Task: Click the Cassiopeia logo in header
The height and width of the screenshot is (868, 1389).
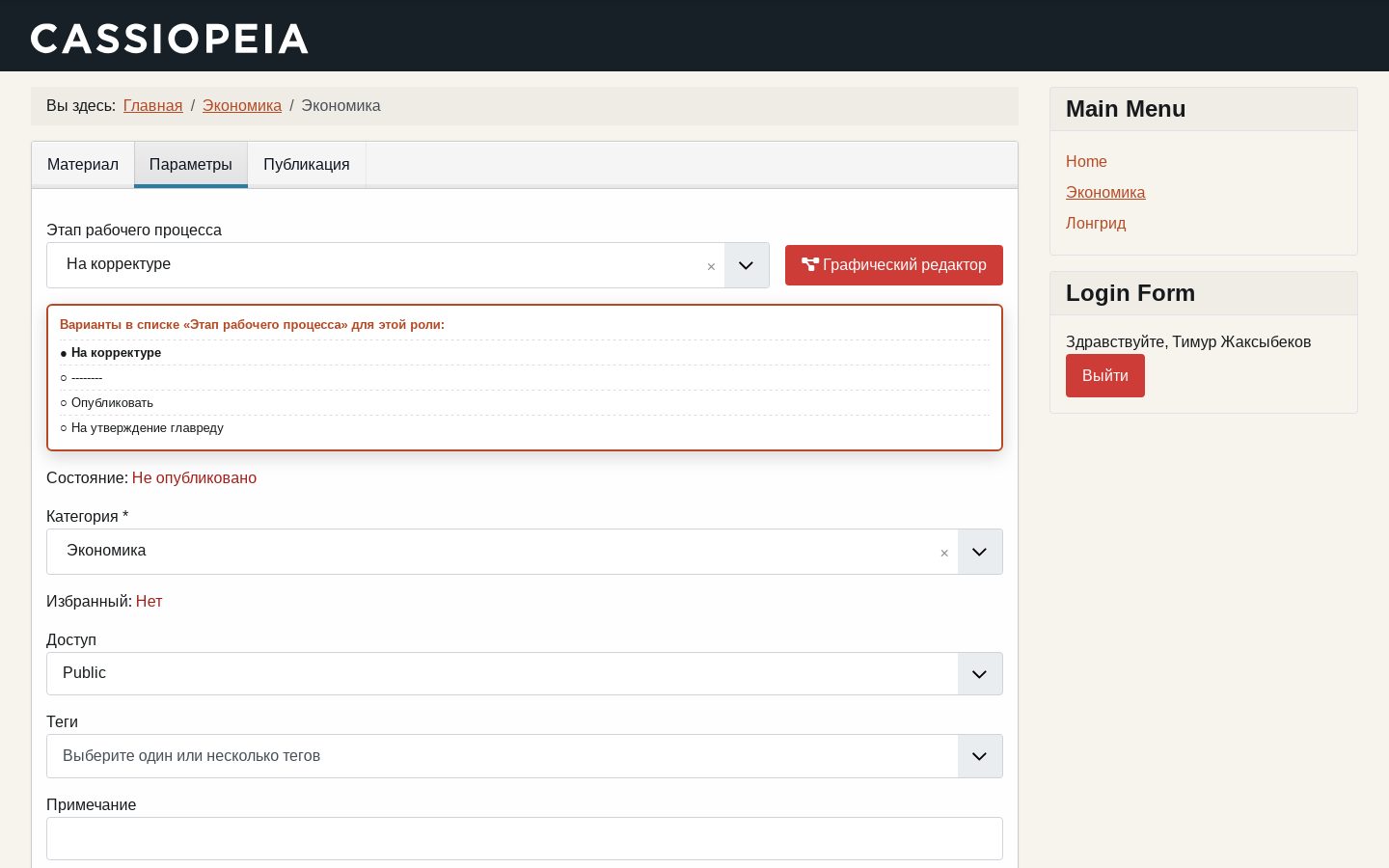Action: 170,39
